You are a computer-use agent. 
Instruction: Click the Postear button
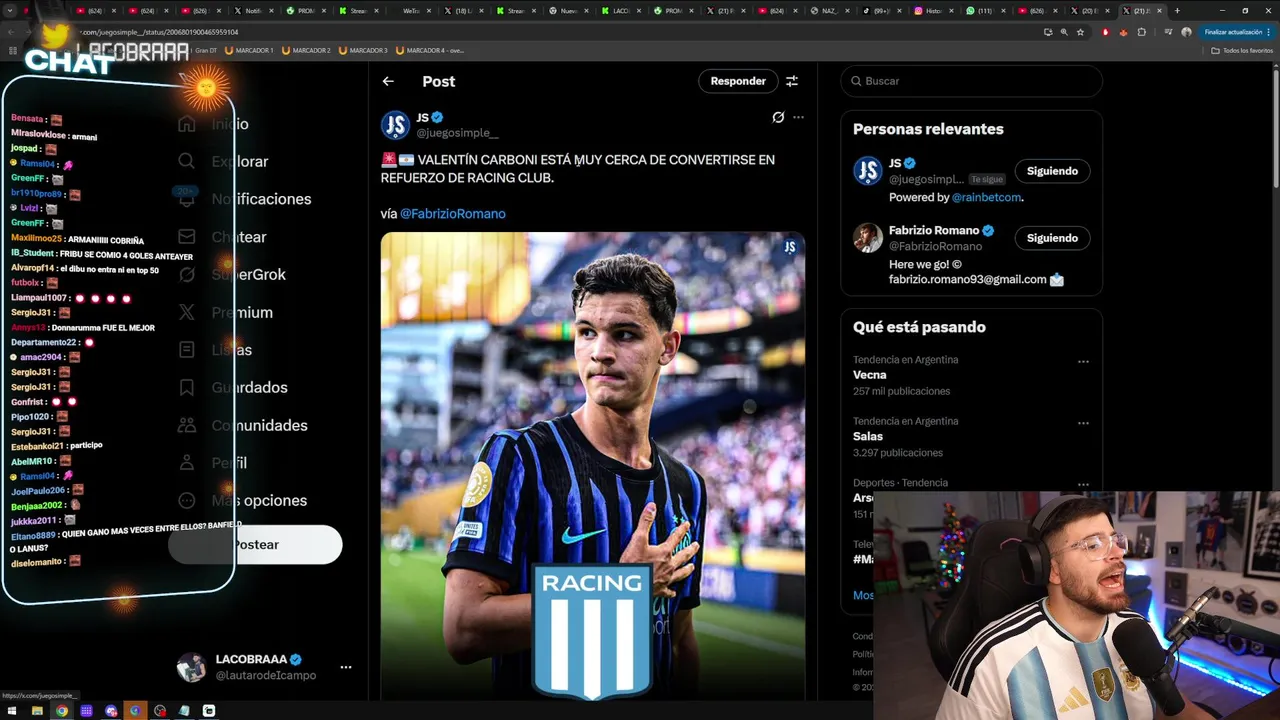point(255,544)
